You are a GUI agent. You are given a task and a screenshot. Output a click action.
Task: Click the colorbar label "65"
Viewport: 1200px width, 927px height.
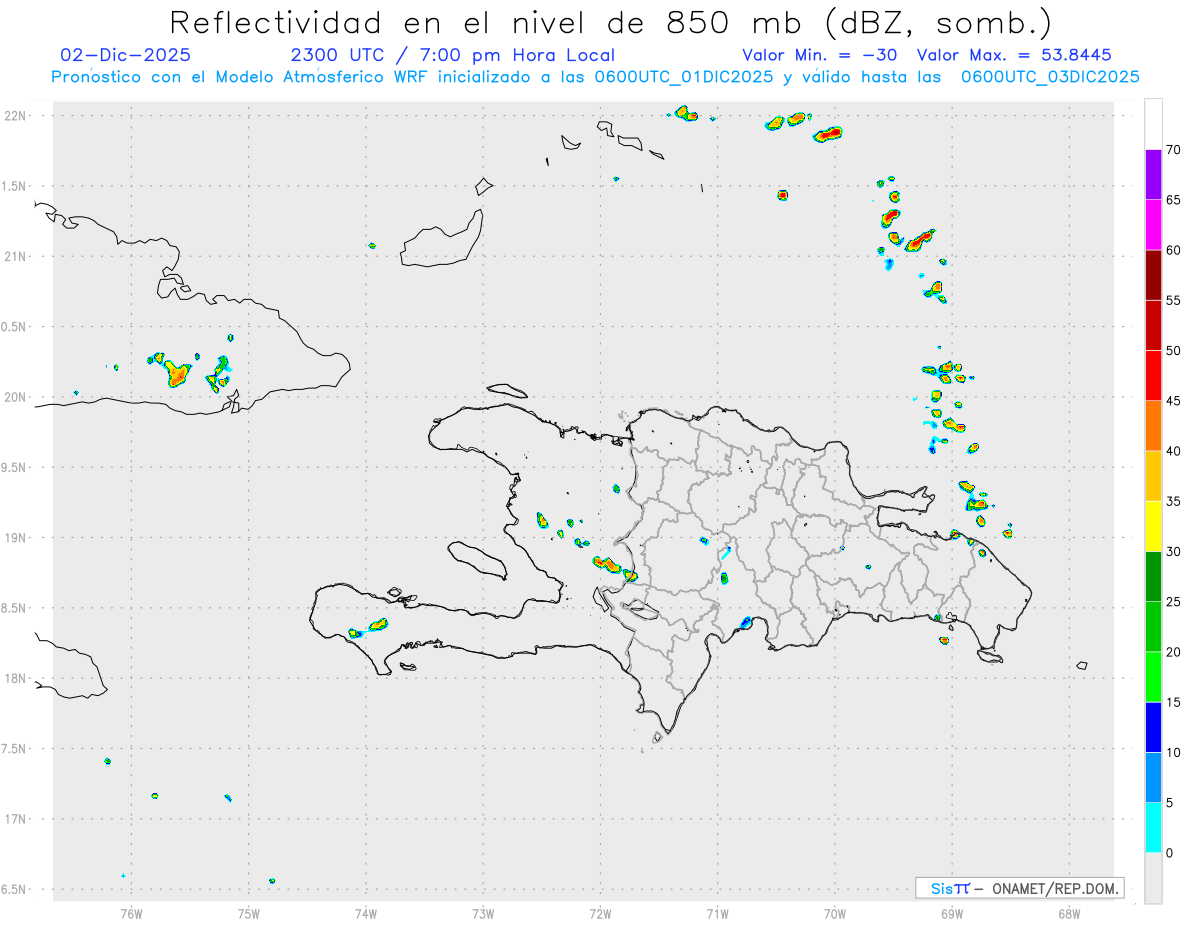pyautogui.click(x=1173, y=200)
